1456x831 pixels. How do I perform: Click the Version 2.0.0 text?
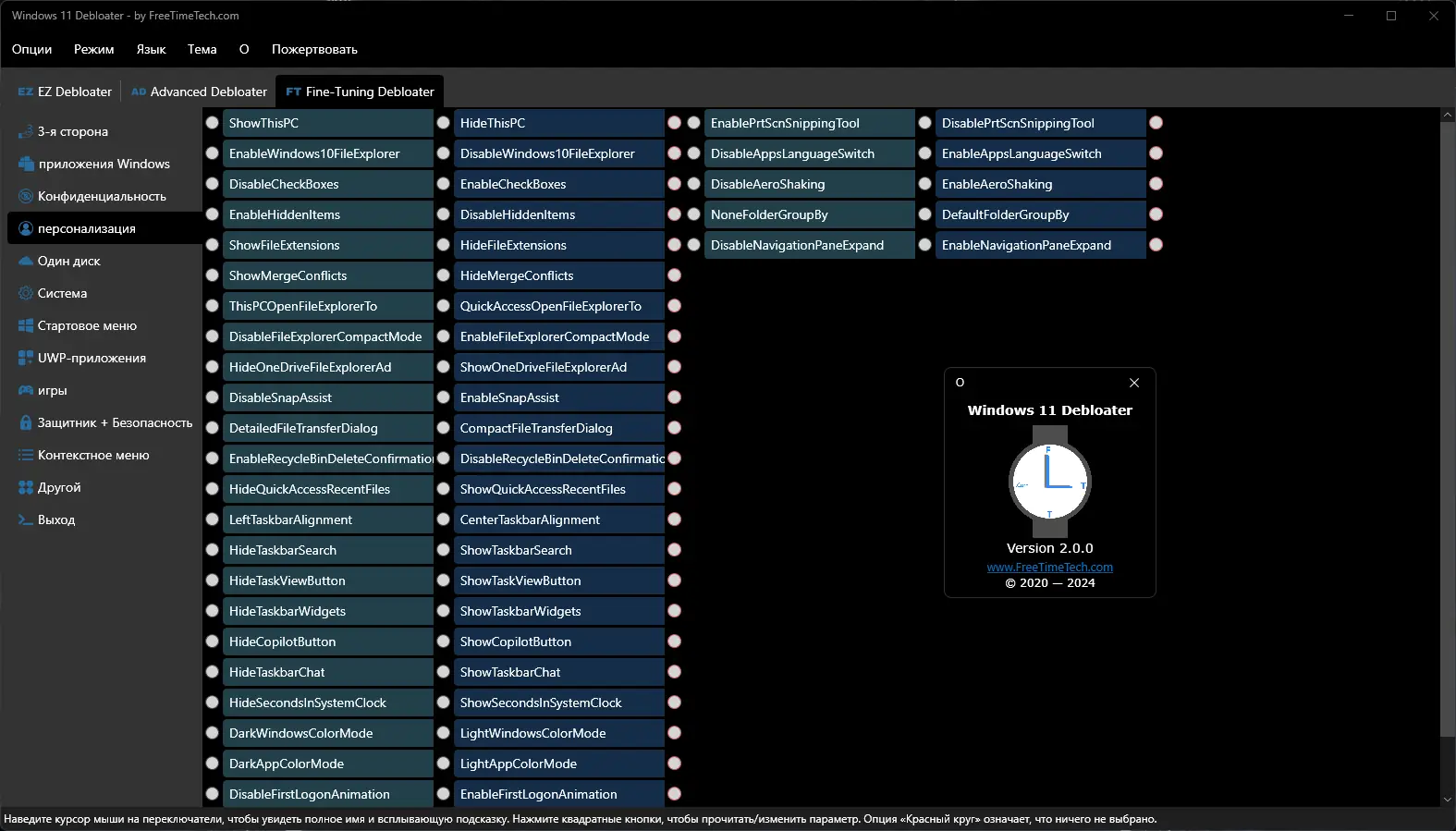coord(1050,548)
